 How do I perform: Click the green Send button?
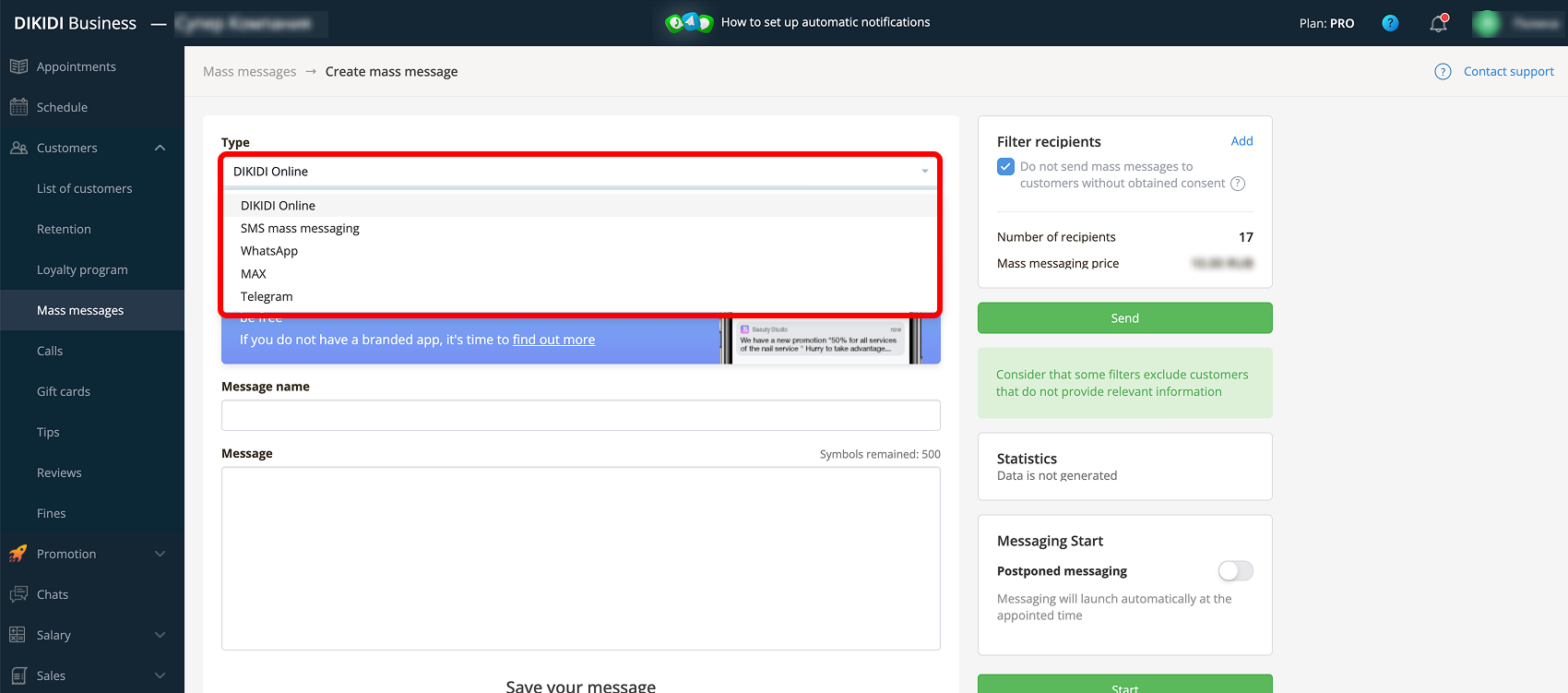tap(1125, 318)
